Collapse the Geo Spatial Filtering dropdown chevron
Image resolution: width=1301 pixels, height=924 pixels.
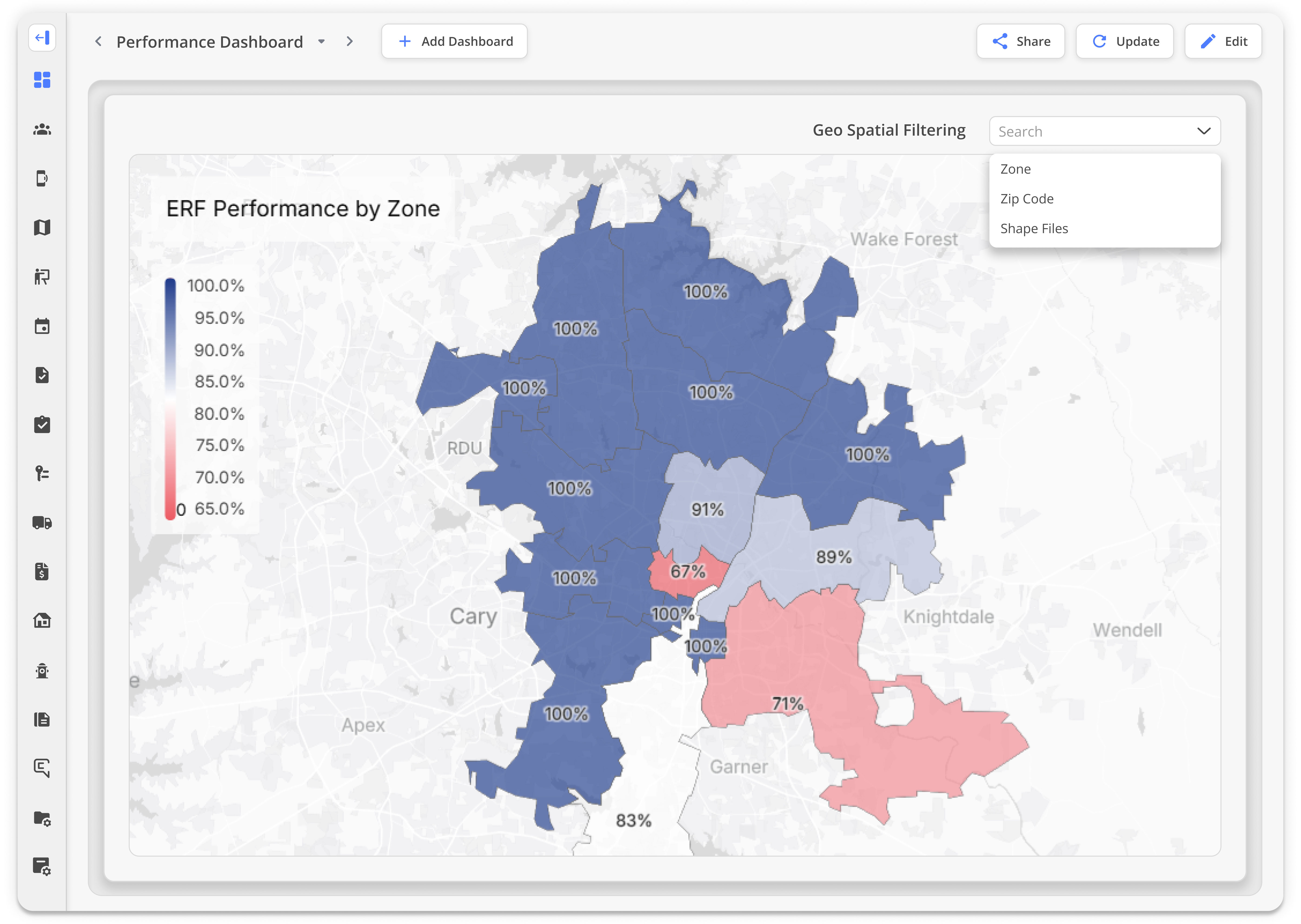1204,131
